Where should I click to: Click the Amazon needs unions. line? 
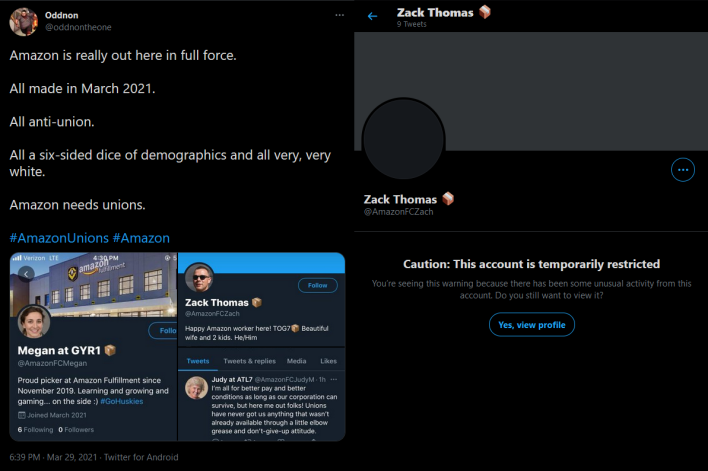77,205
